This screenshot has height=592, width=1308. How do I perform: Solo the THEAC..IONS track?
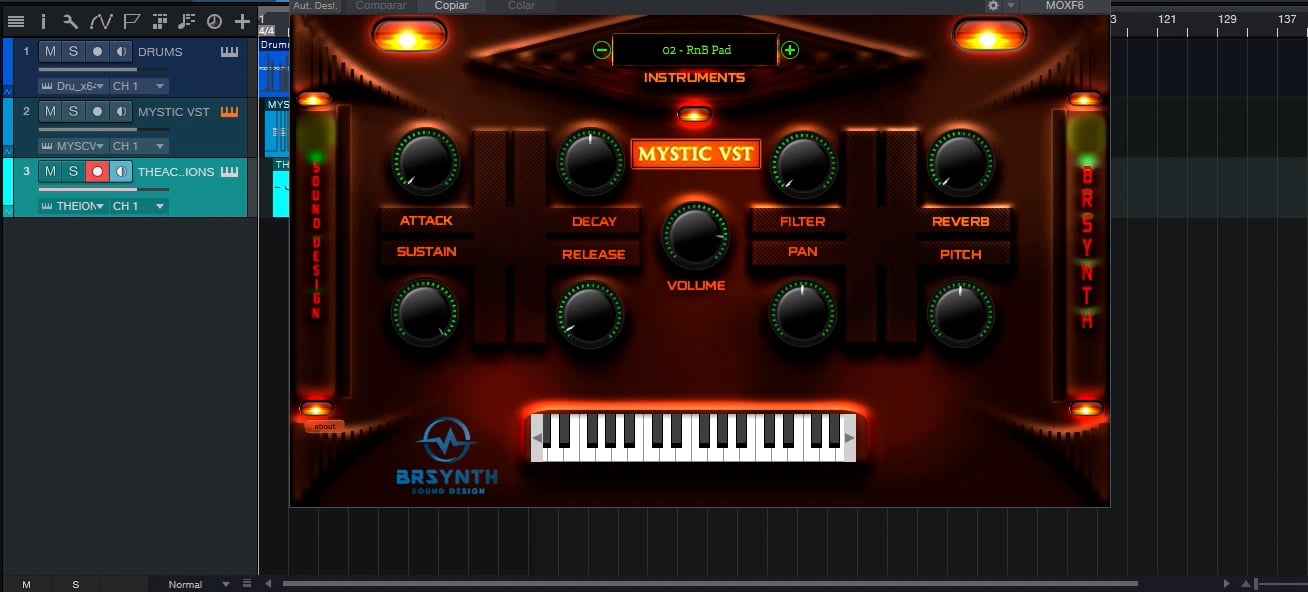(73, 172)
